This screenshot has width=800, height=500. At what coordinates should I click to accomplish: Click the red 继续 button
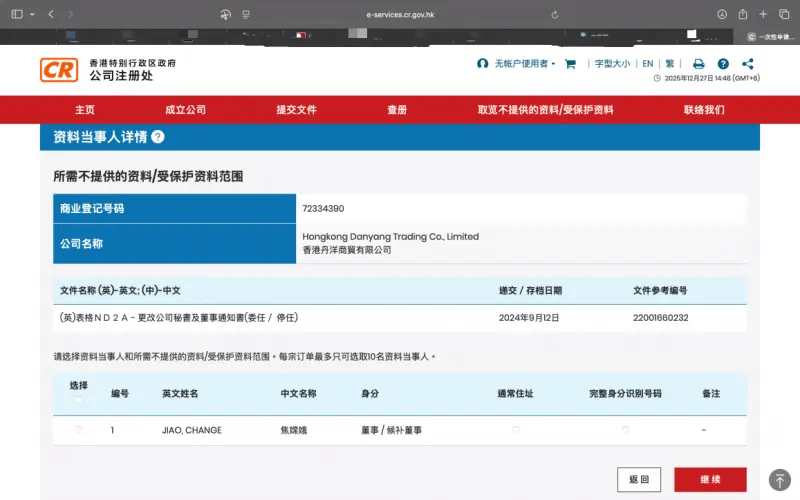[x=710, y=480]
